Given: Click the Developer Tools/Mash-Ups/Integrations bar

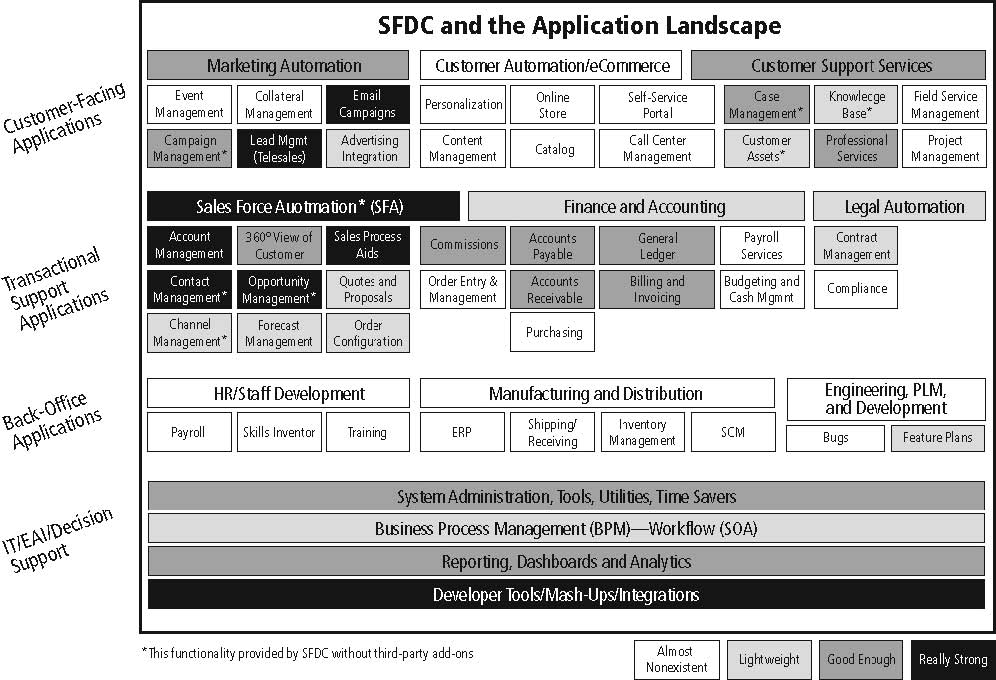Looking at the screenshot, I should tap(565, 595).
